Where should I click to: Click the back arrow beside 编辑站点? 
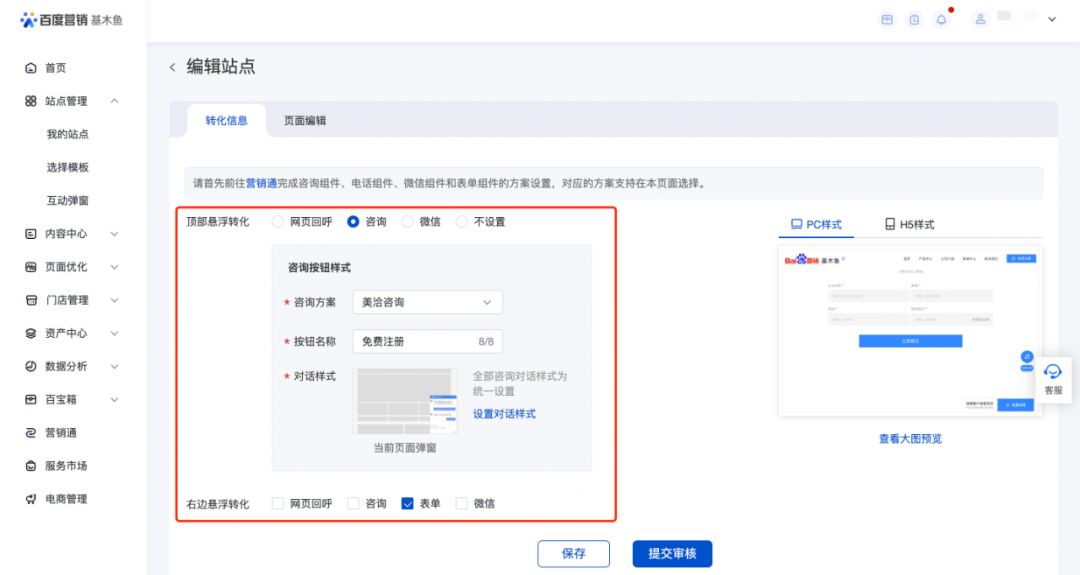click(x=172, y=67)
